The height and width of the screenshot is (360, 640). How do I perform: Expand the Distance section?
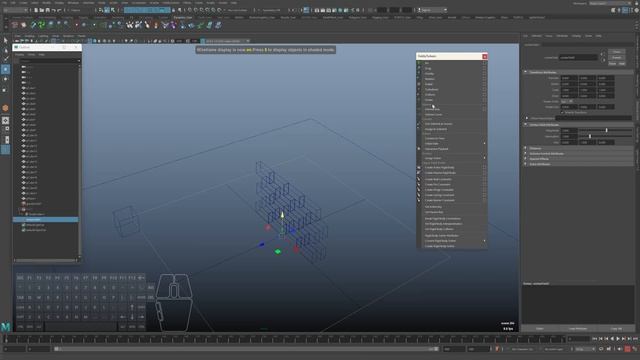click(526, 148)
